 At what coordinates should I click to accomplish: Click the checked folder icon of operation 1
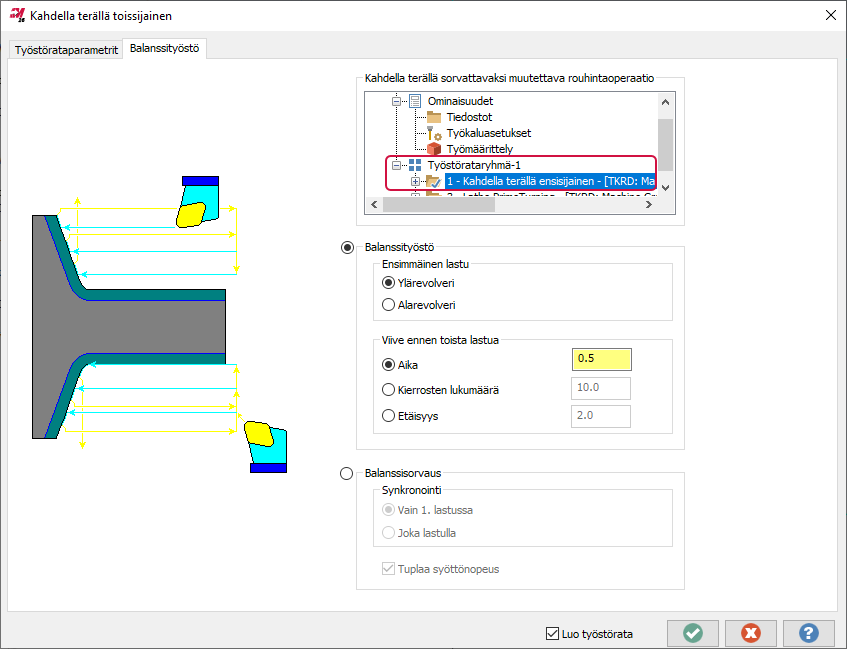point(434,181)
